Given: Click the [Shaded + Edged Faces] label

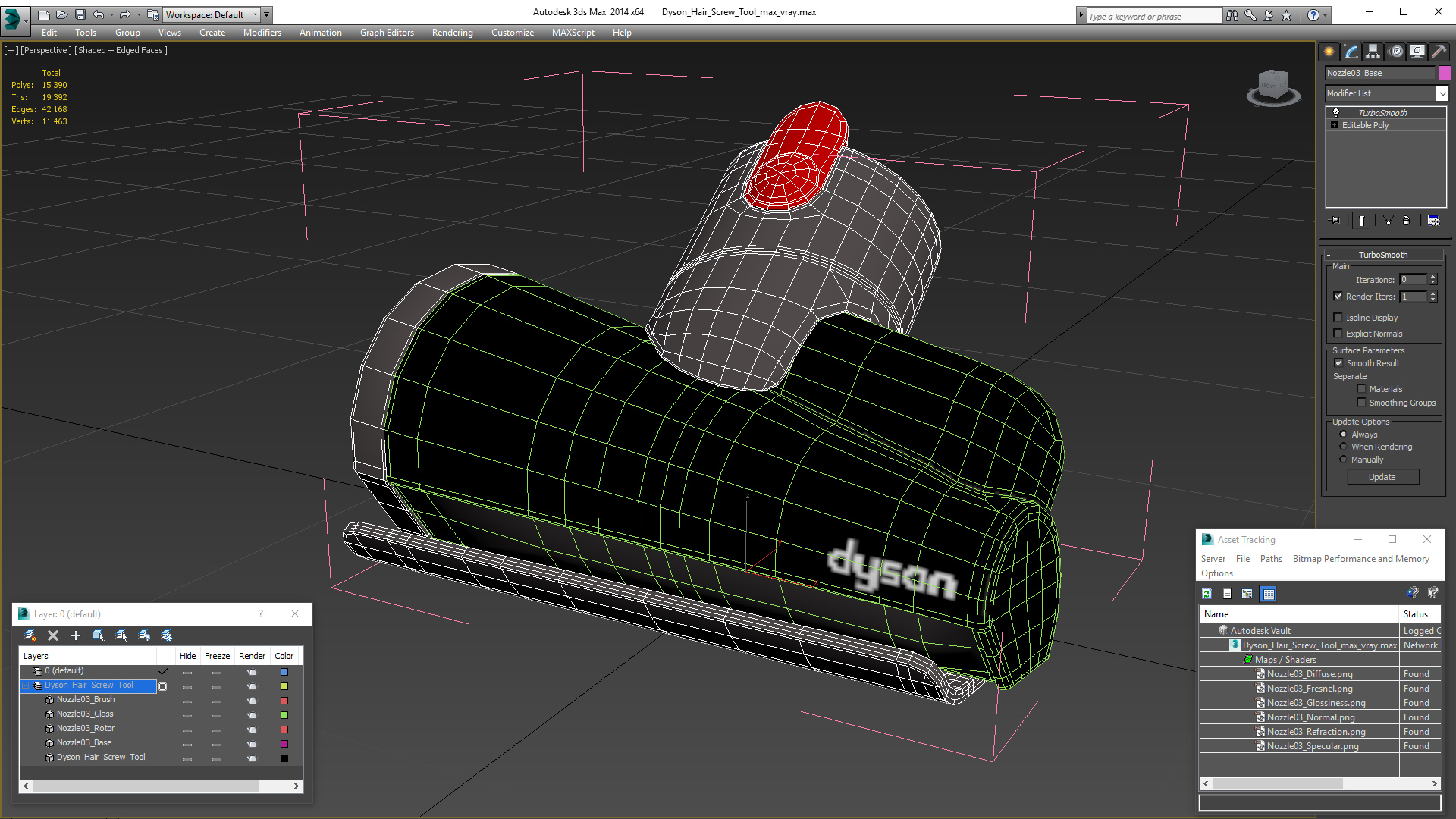Looking at the screenshot, I should click(121, 50).
